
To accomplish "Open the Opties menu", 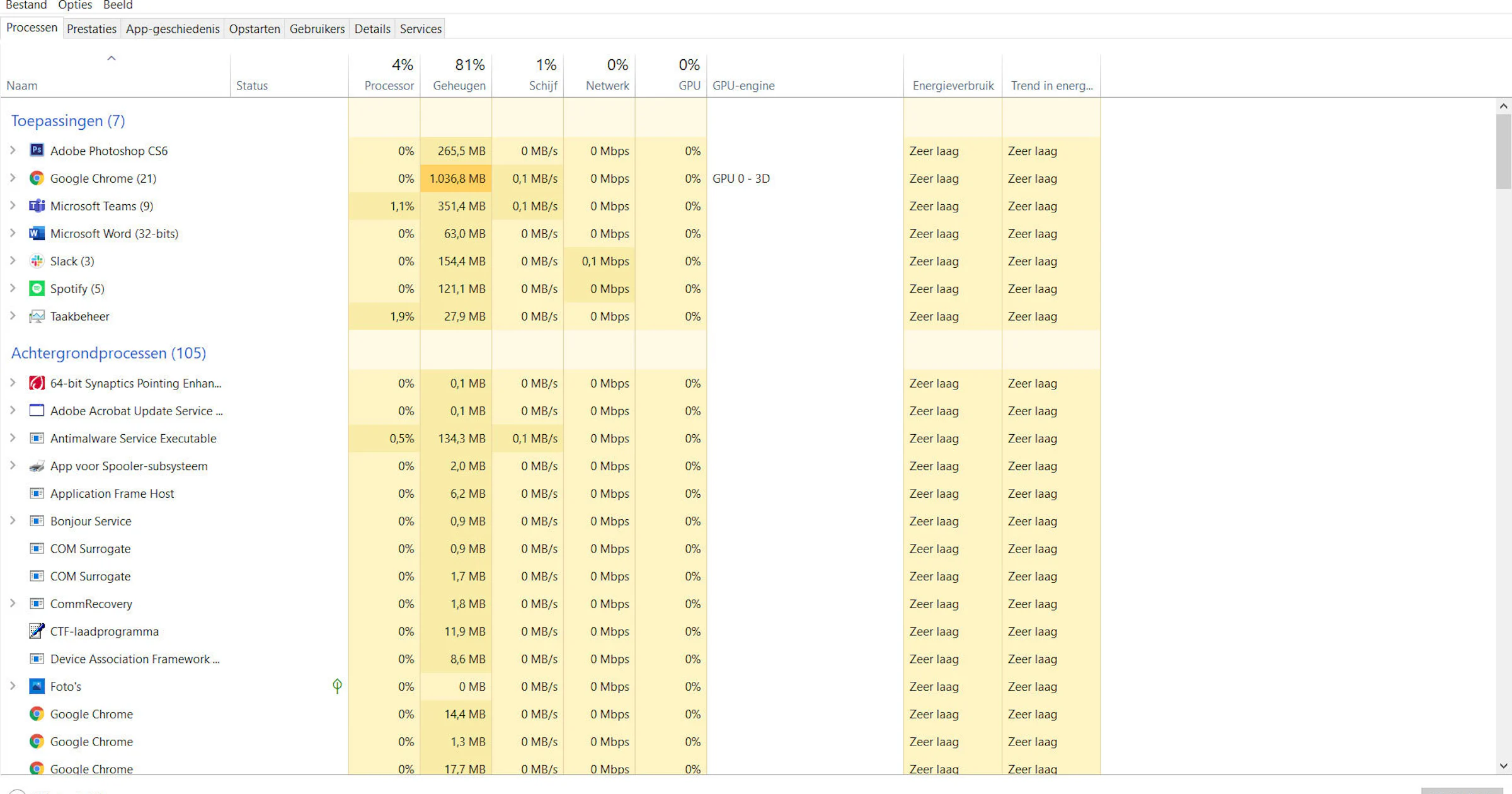I will point(75,5).
